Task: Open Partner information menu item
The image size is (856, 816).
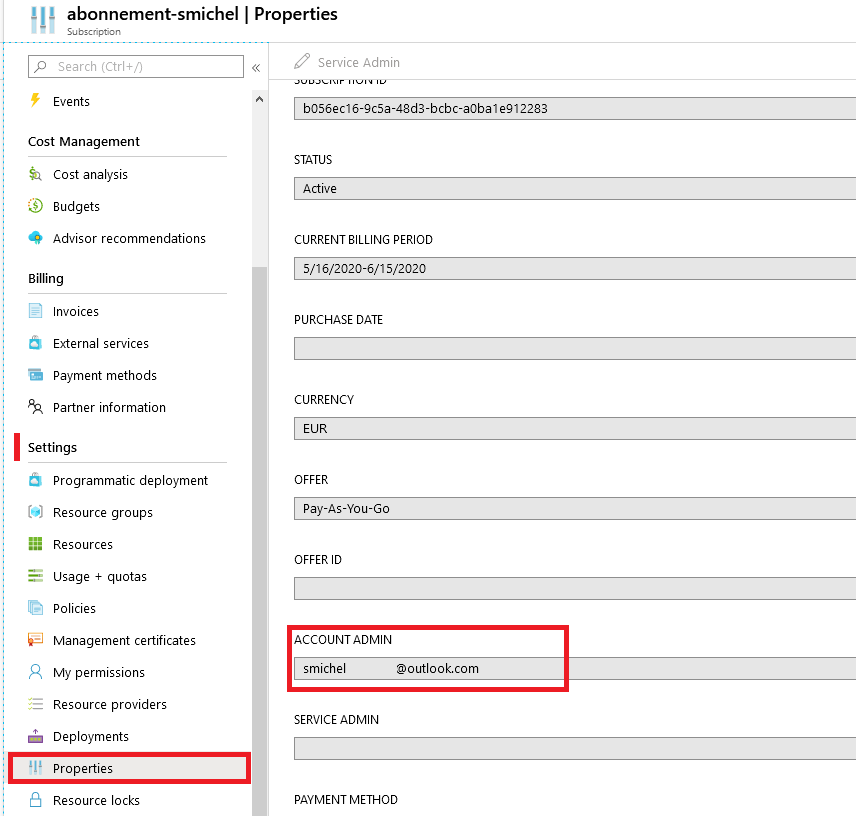Action: [x=109, y=407]
